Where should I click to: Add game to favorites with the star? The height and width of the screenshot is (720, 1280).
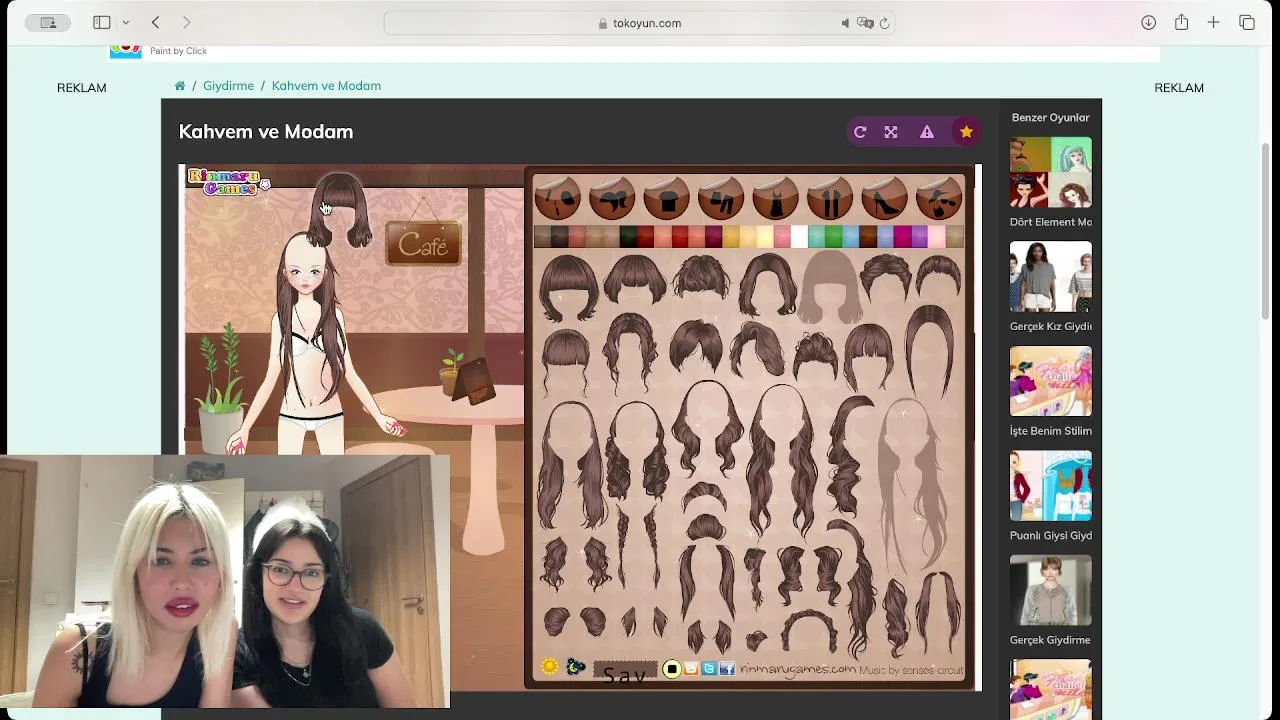[x=966, y=132]
